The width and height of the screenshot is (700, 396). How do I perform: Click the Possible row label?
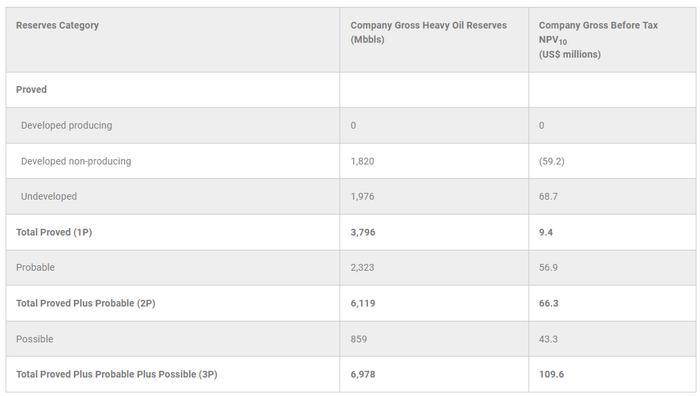tap(34, 339)
